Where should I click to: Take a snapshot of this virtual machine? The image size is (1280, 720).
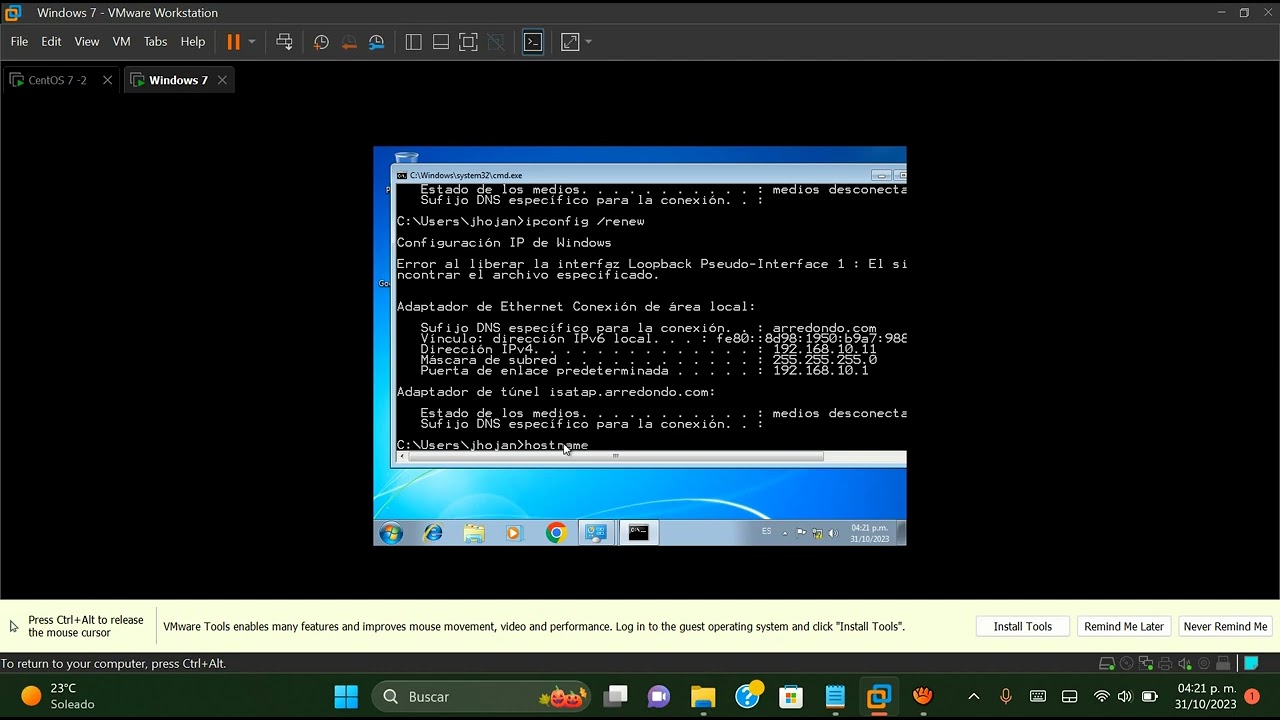(x=321, y=42)
